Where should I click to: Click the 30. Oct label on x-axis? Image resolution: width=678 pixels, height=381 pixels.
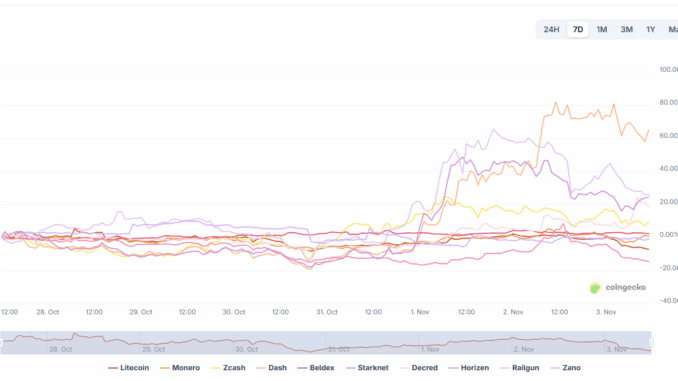[x=234, y=312]
